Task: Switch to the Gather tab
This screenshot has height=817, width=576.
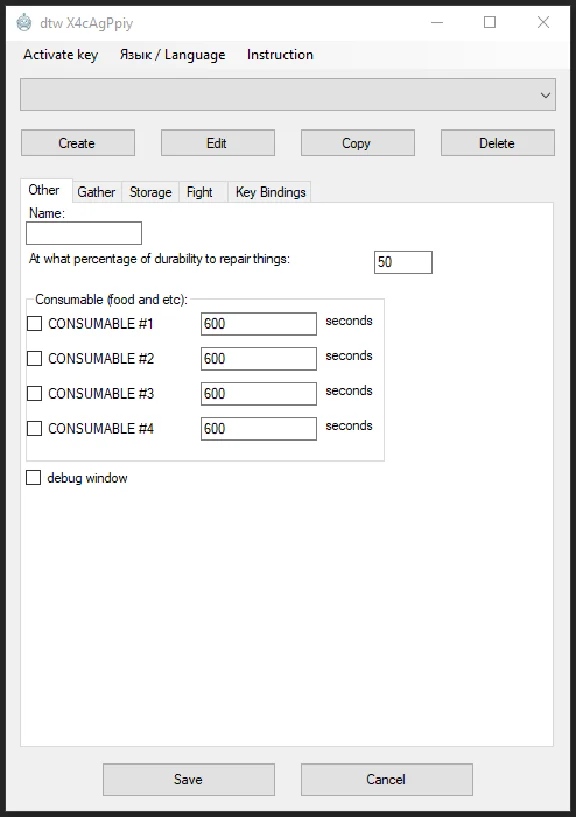Action: [96, 192]
